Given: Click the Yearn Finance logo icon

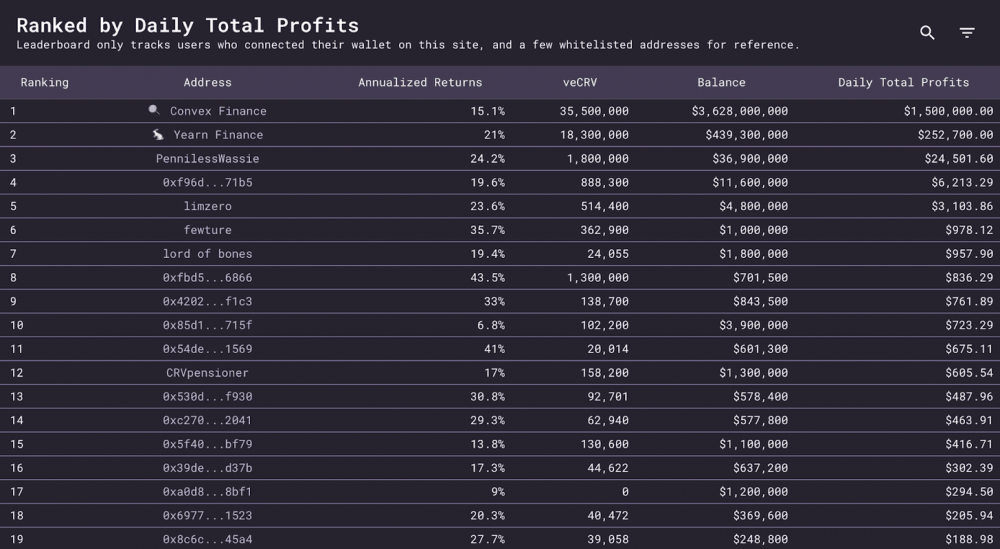Looking at the screenshot, I should tap(158, 134).
